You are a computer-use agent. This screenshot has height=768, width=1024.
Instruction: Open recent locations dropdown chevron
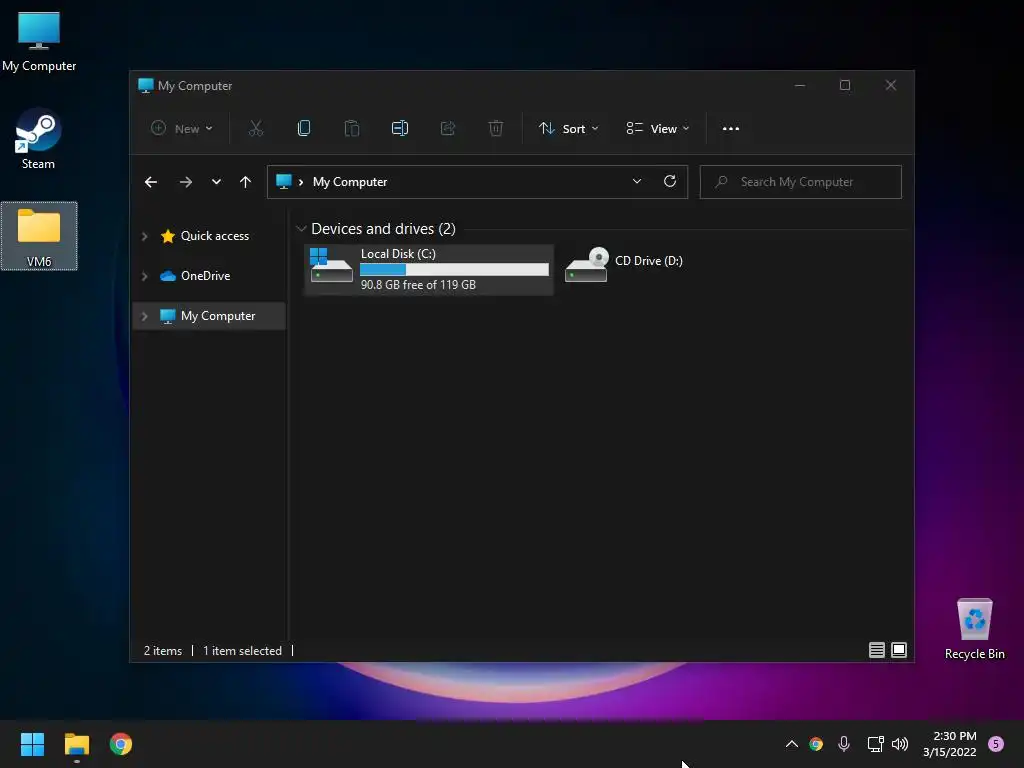pyautogui.click(x=216, y=182)
